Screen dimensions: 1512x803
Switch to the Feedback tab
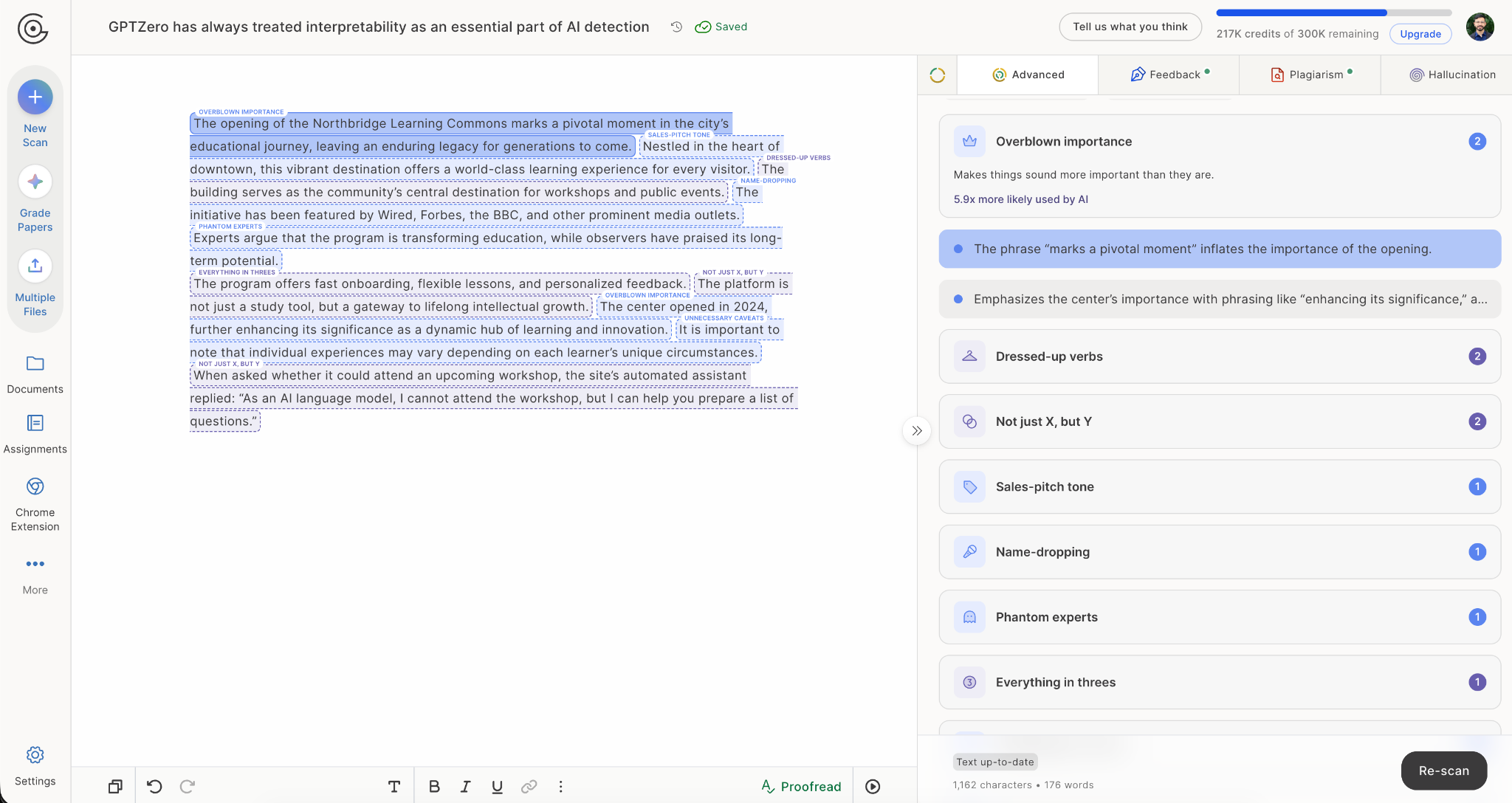tap(1169, 75)
